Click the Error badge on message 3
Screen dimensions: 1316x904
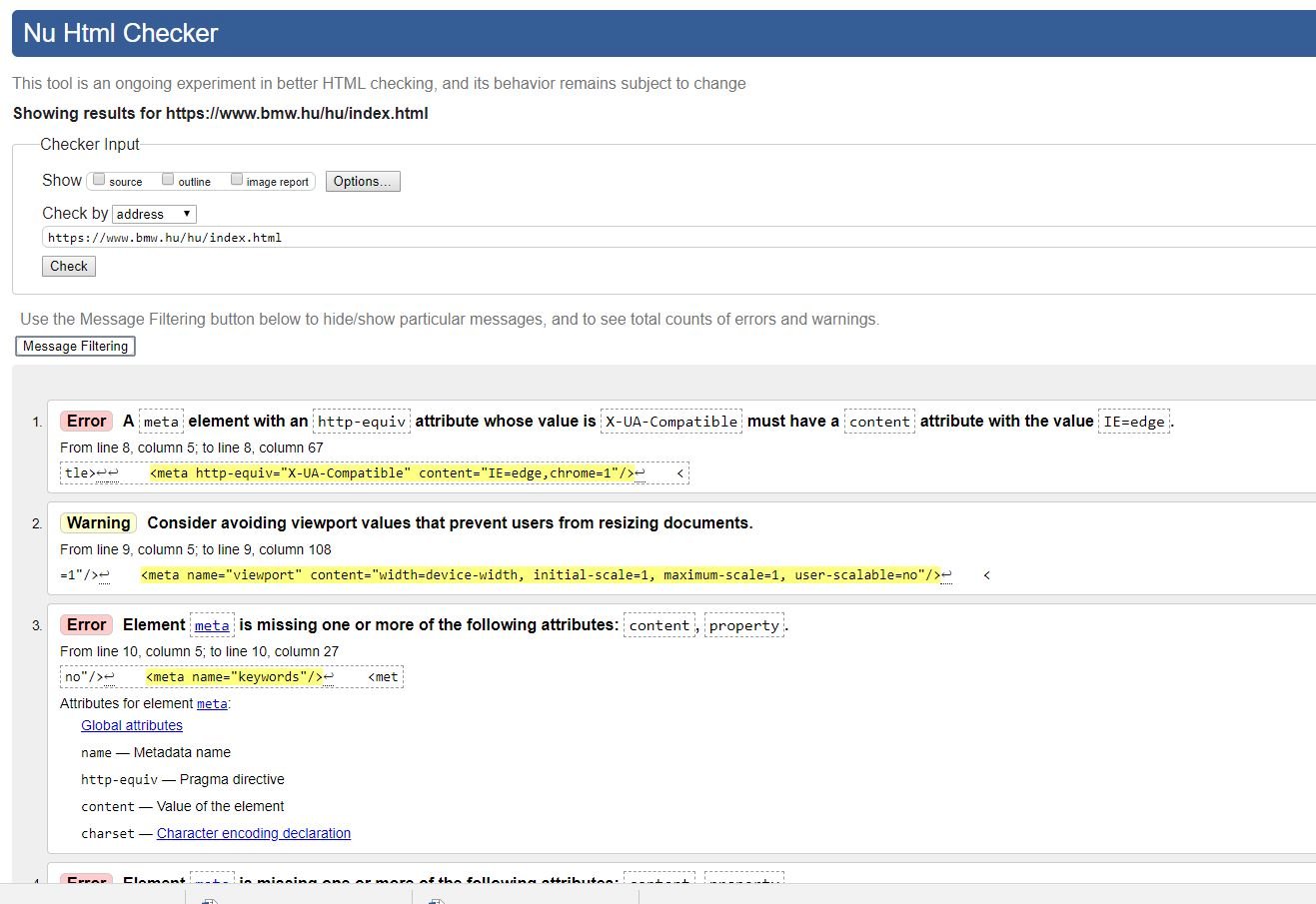(86, 624)
